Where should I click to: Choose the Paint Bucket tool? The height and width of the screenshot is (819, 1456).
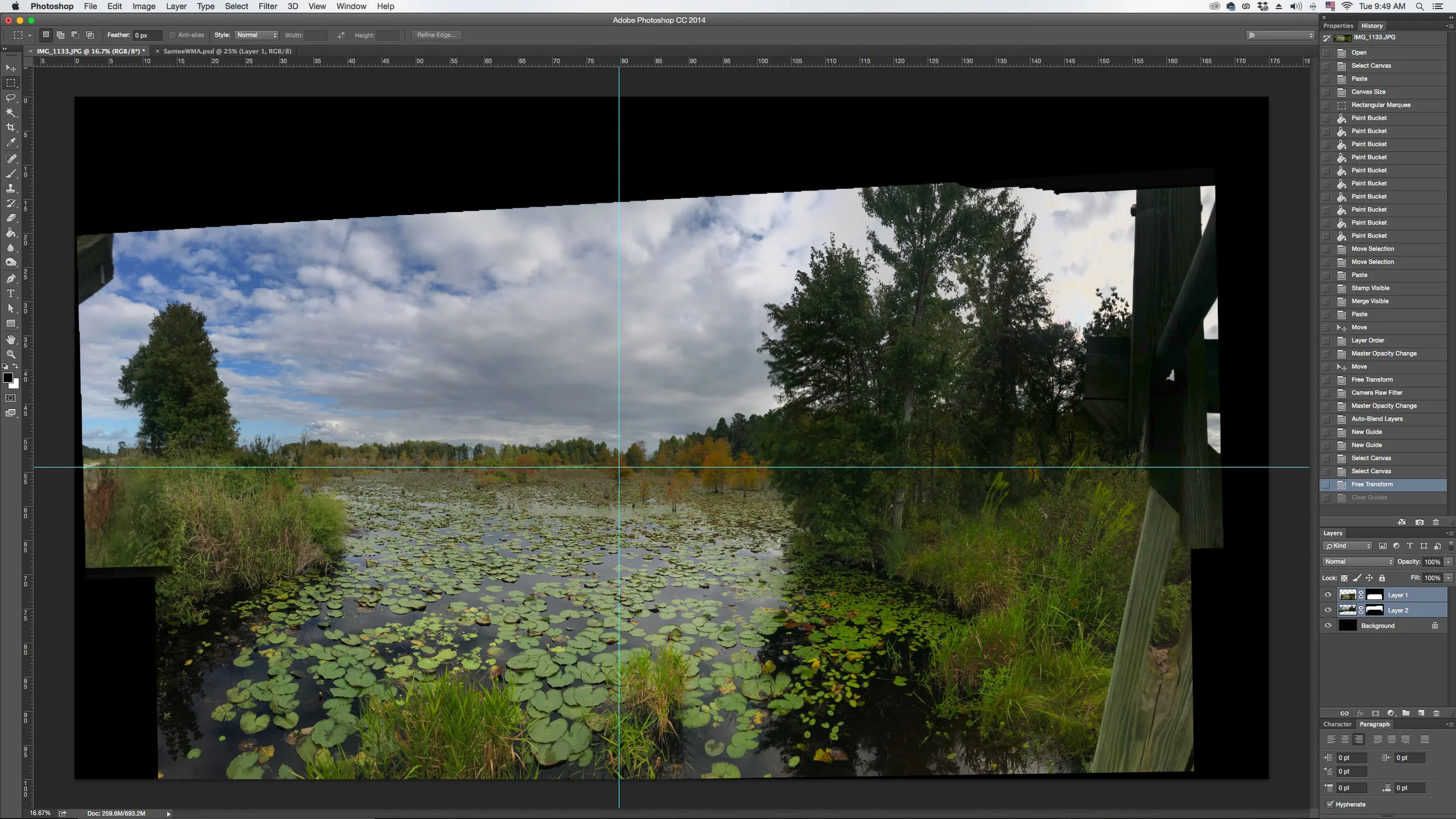(x=11, y=233)
